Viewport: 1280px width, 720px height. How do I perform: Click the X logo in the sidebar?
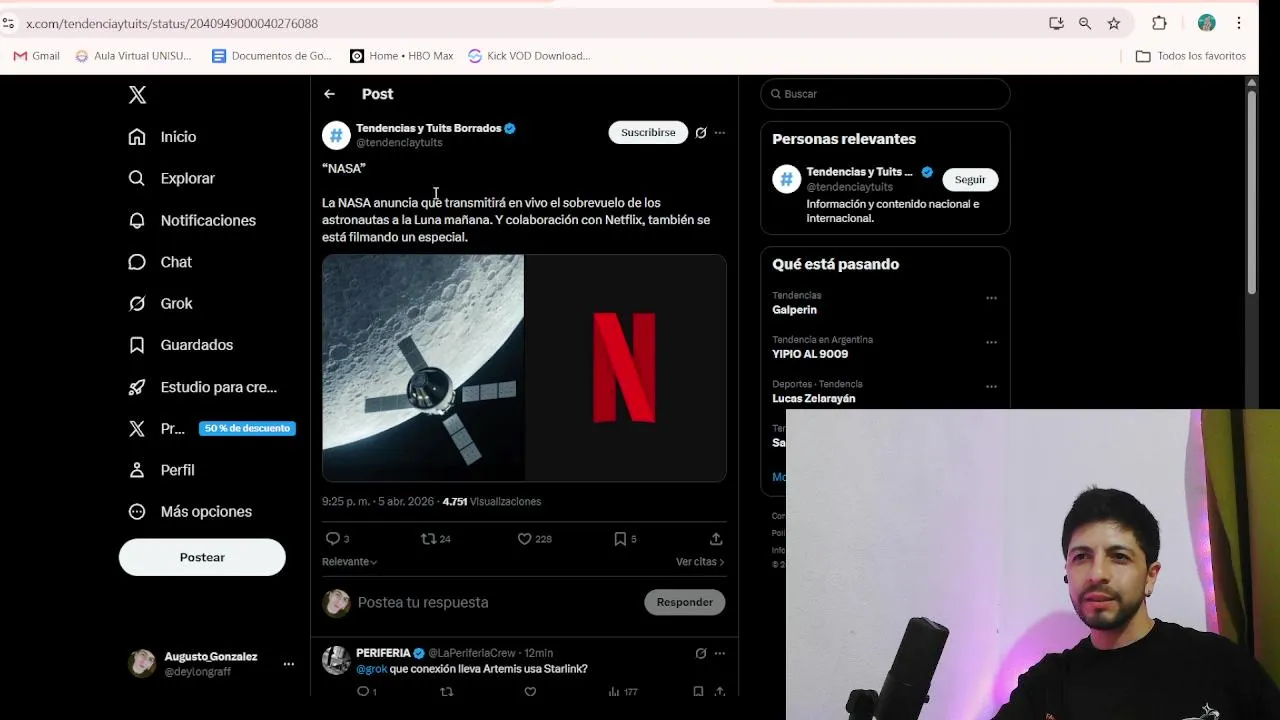[x=138, y=95]
